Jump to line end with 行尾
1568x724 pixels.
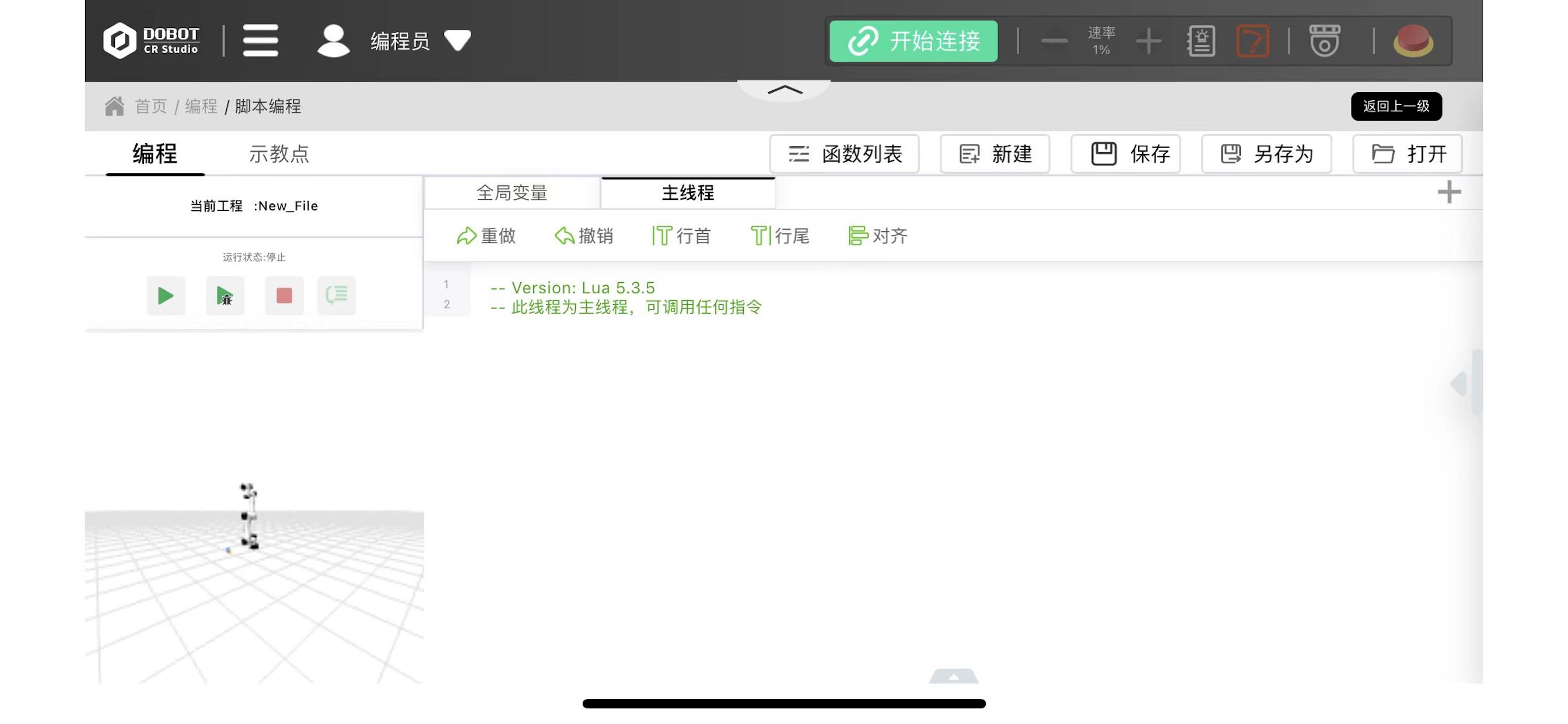click(x=780, y=236)
